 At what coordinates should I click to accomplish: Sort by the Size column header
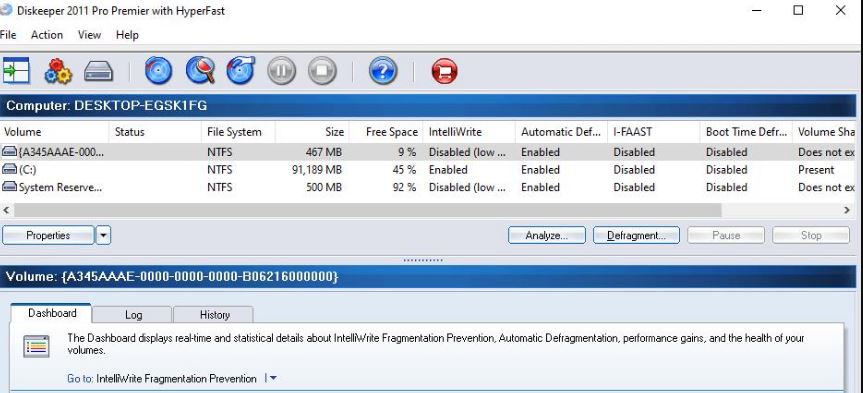click(x=312, y=132)
